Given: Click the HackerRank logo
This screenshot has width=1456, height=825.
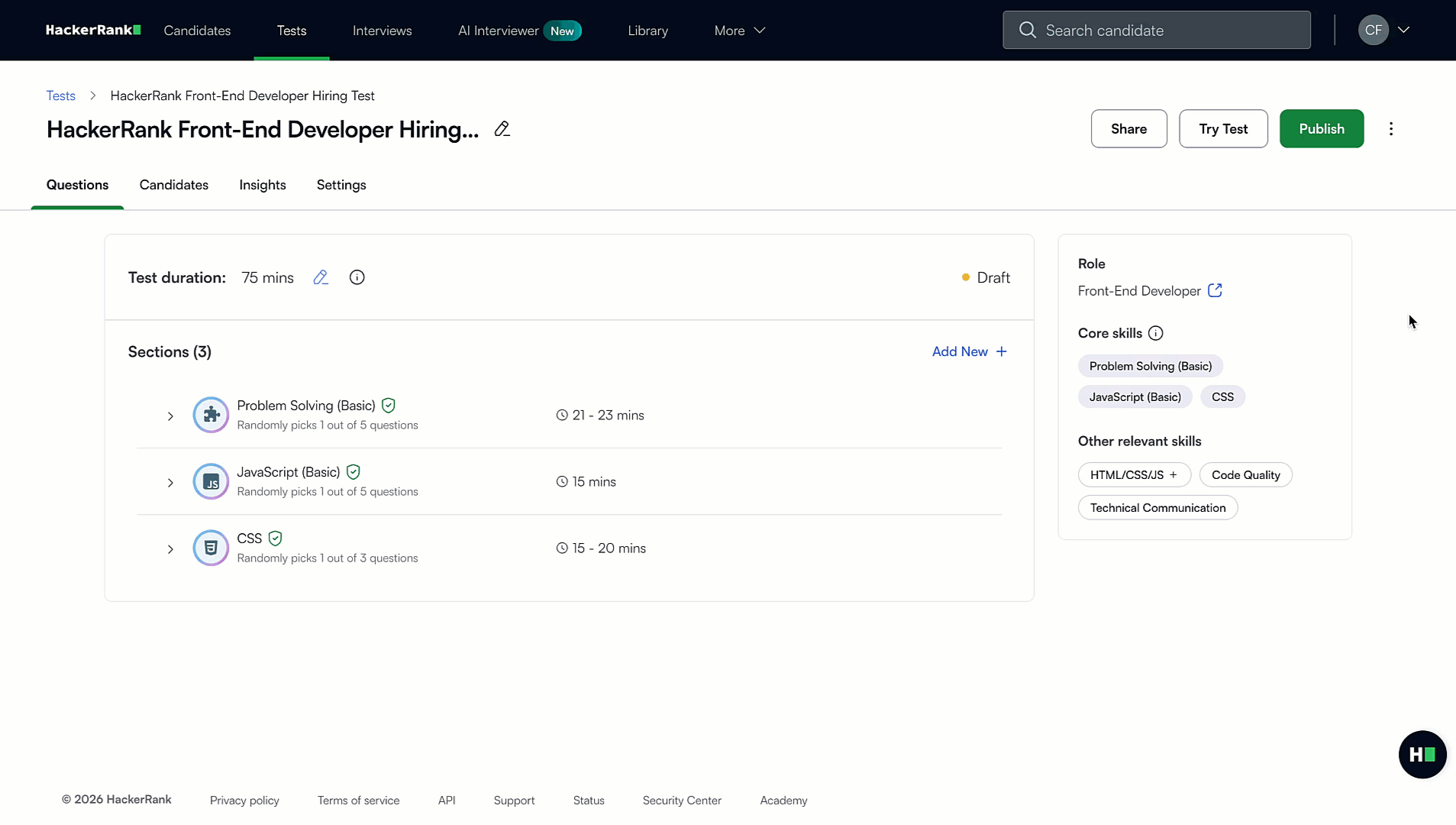Looking at the screenshot, I should tap(93, 30).
